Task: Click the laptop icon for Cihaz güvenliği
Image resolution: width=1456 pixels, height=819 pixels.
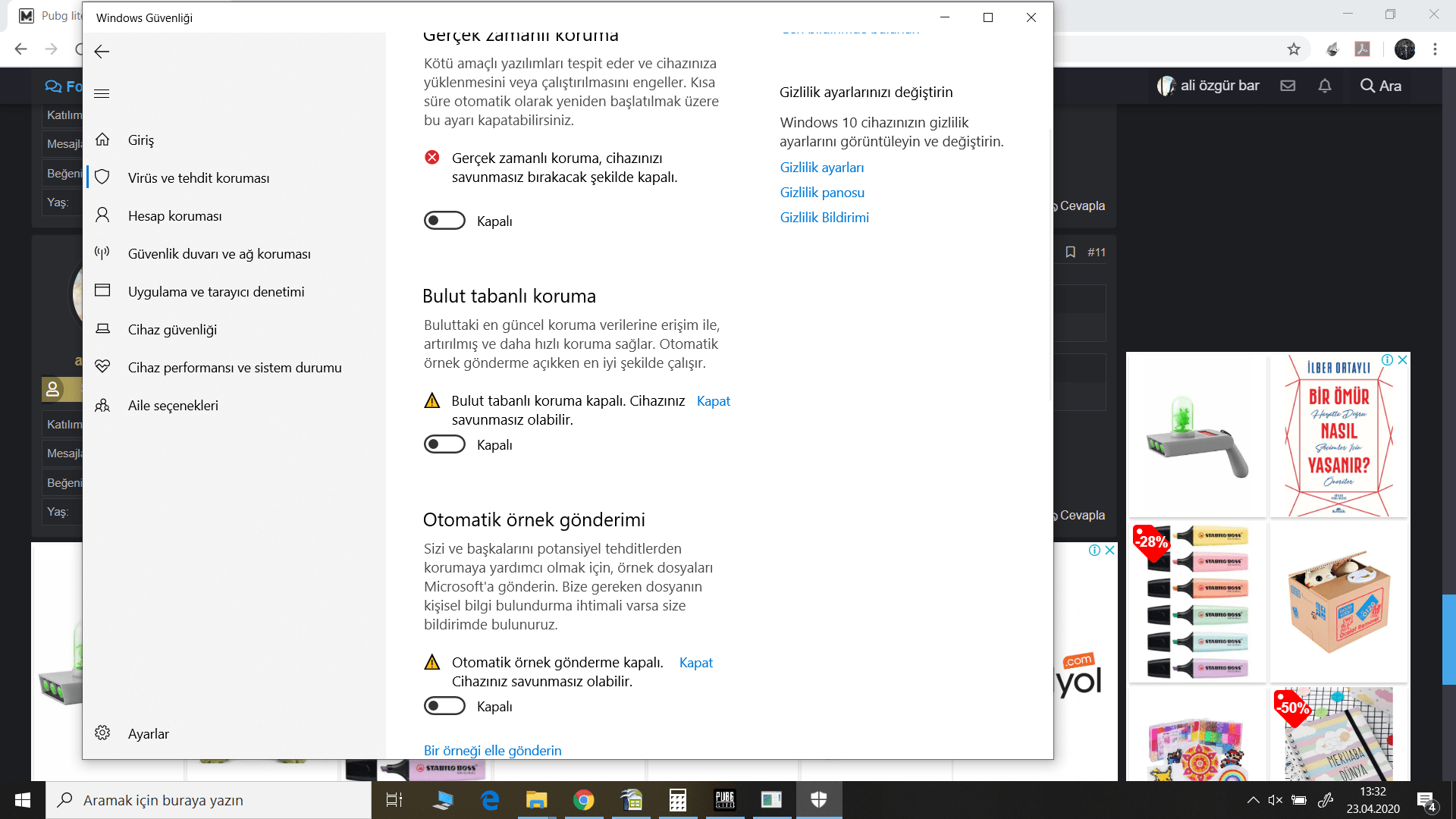Action: point(102,329)
